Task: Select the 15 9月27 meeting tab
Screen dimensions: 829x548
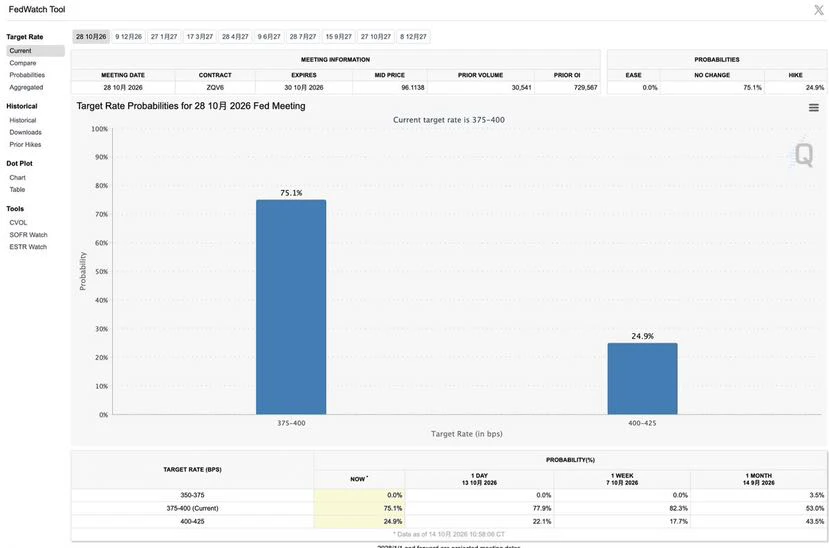Action: (x=338, y=36)
